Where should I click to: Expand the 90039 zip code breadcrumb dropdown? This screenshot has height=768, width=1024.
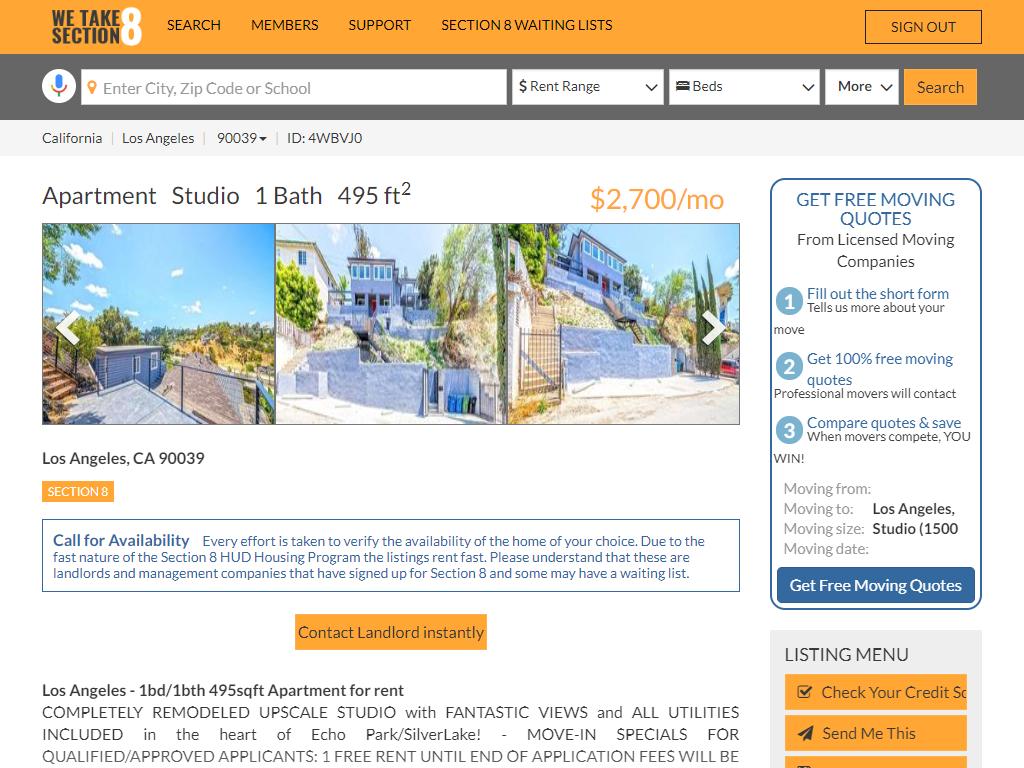[x=242, y=138]
